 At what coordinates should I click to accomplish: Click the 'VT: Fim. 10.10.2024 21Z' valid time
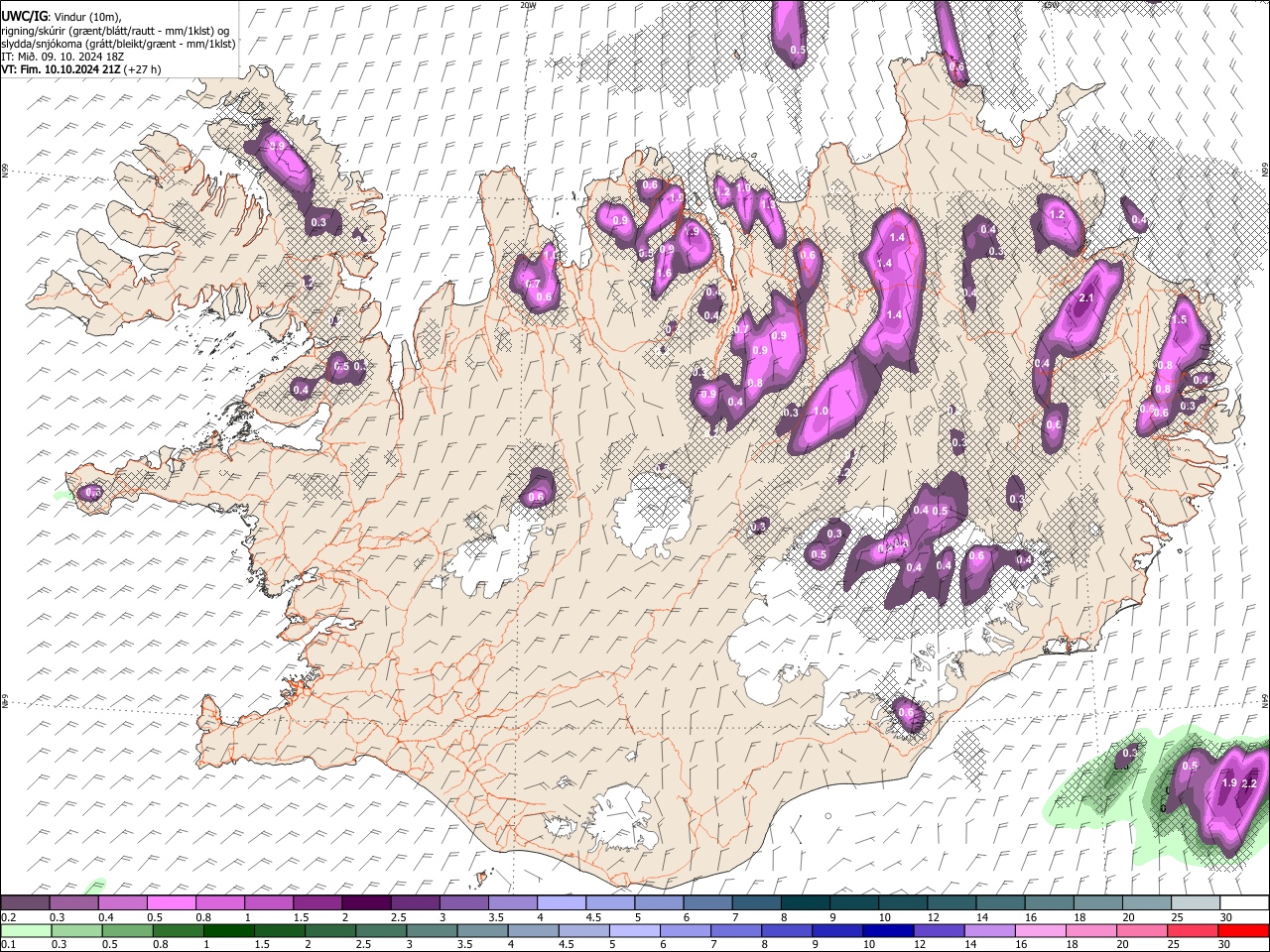[x=62, y=69]
